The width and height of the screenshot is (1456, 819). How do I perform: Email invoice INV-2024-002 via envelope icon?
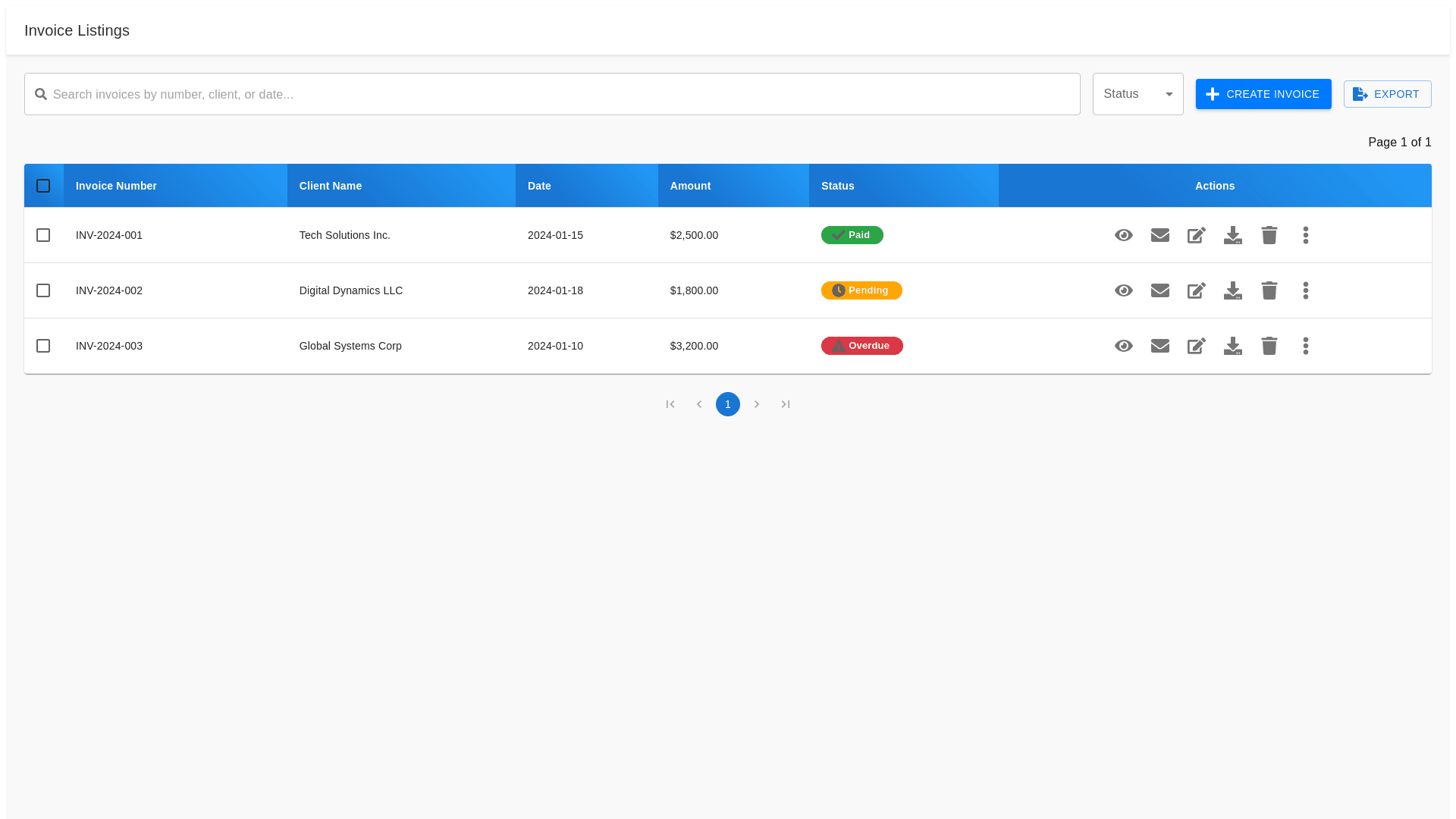click(x=1160, y=290)
